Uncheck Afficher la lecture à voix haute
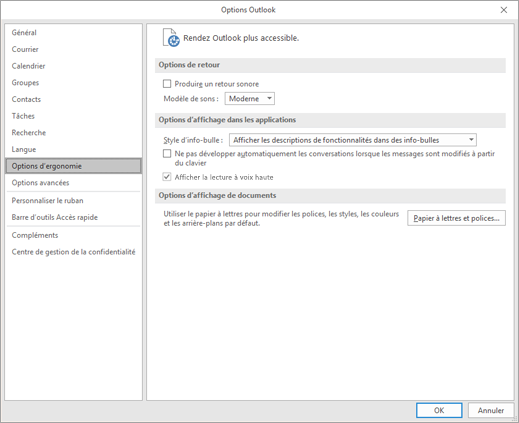 (x=167, y=177)
